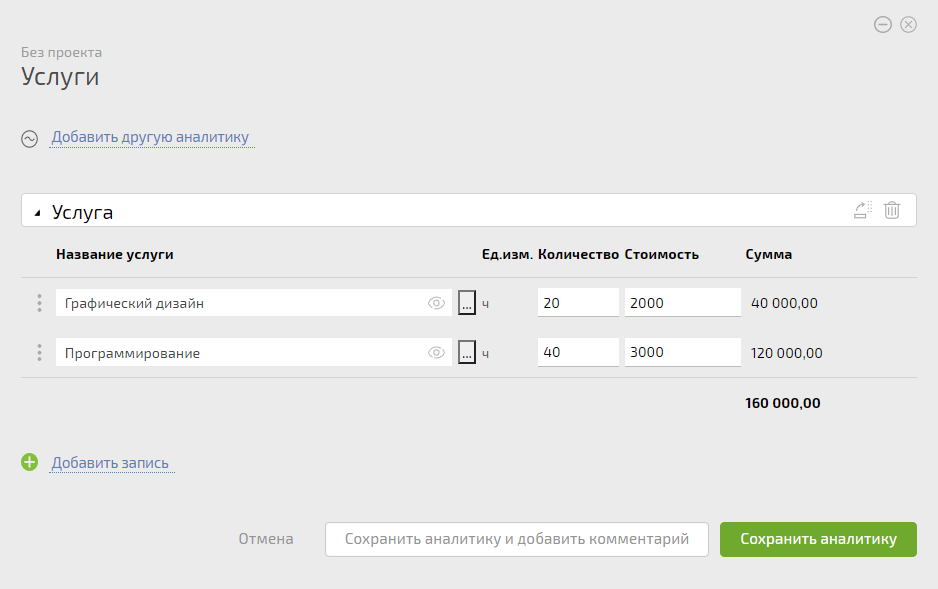Focus quantity field containing 20
Screen dimensions: 938x589
[578, 303]
